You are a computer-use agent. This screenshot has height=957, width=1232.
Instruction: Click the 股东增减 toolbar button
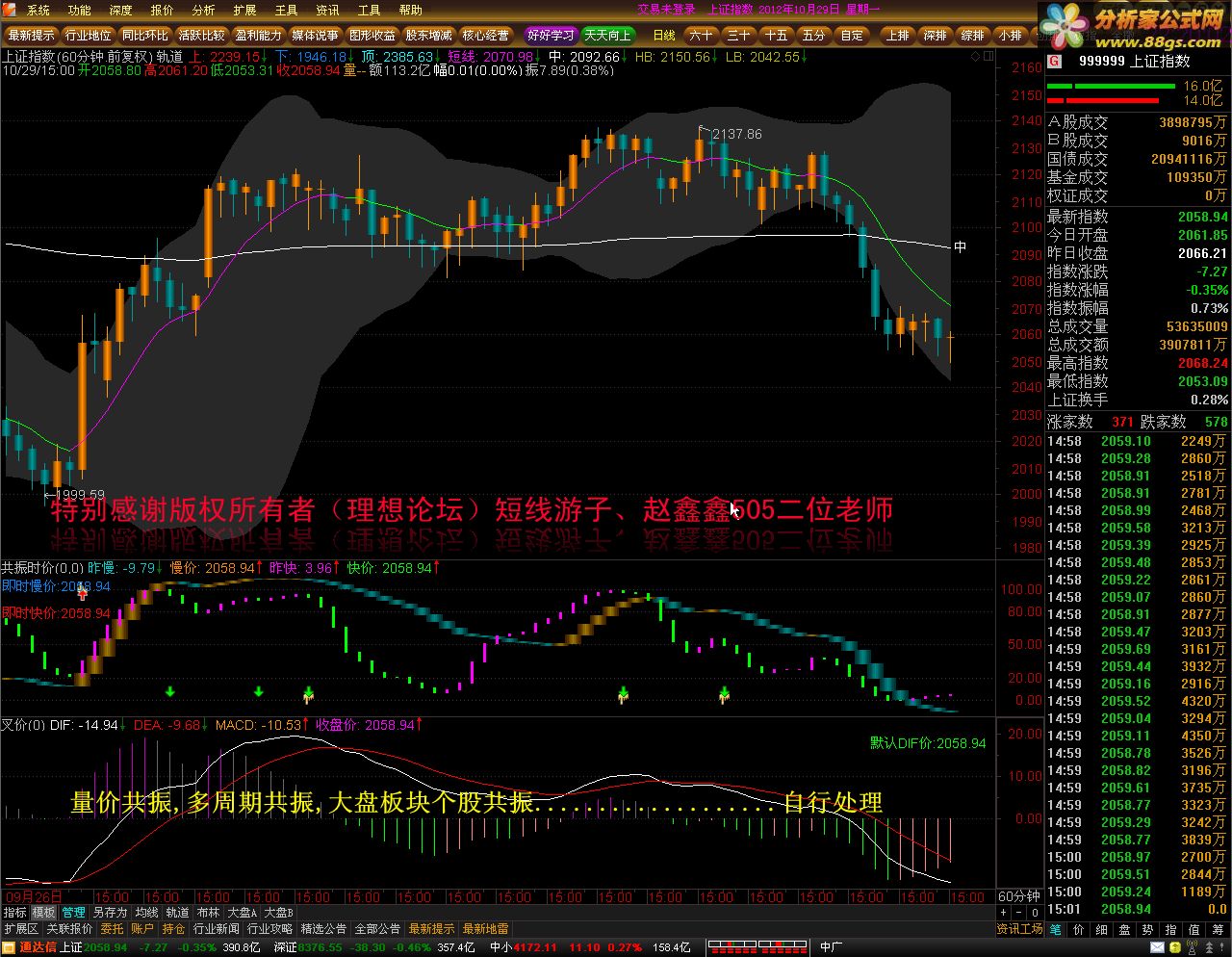pyautogui.click(x=429, y=36)
